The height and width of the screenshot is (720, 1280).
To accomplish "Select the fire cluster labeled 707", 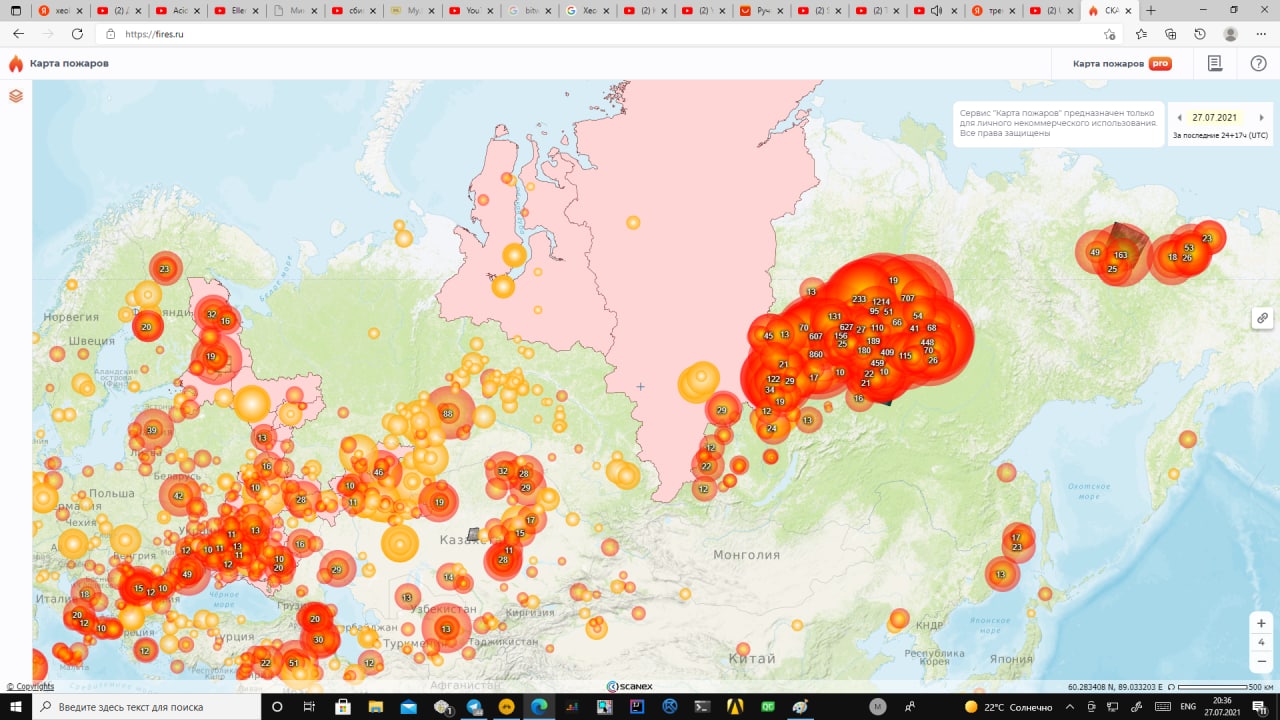I will coord(908,298).
